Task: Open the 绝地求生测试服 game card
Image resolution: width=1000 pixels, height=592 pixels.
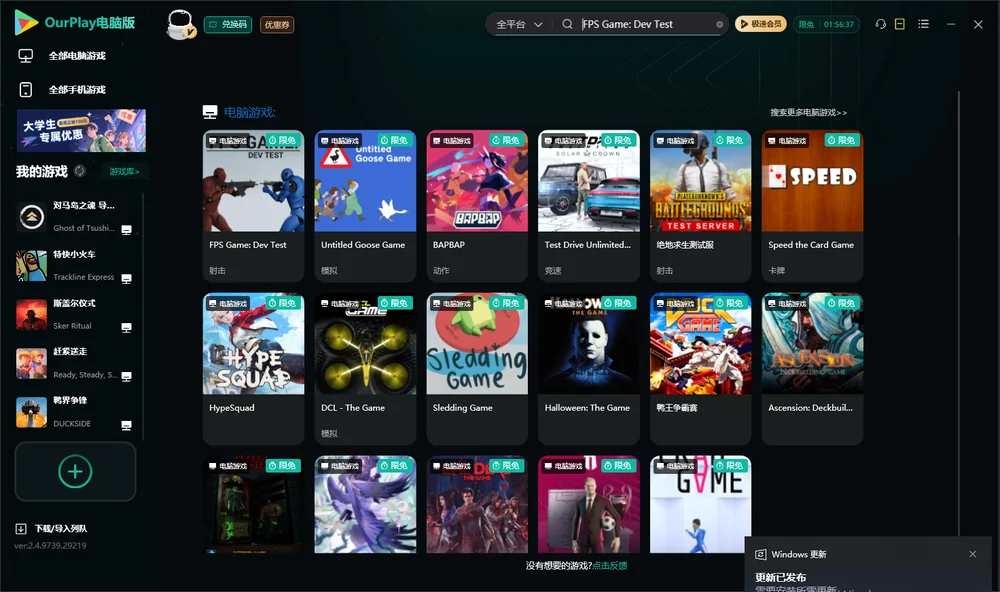Action: coord(700,205)
